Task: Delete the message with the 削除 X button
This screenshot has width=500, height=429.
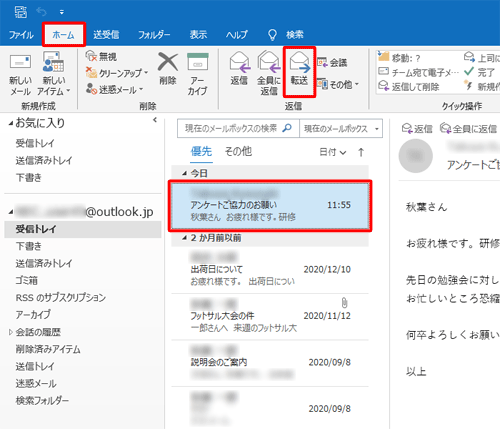Action: 168,69
